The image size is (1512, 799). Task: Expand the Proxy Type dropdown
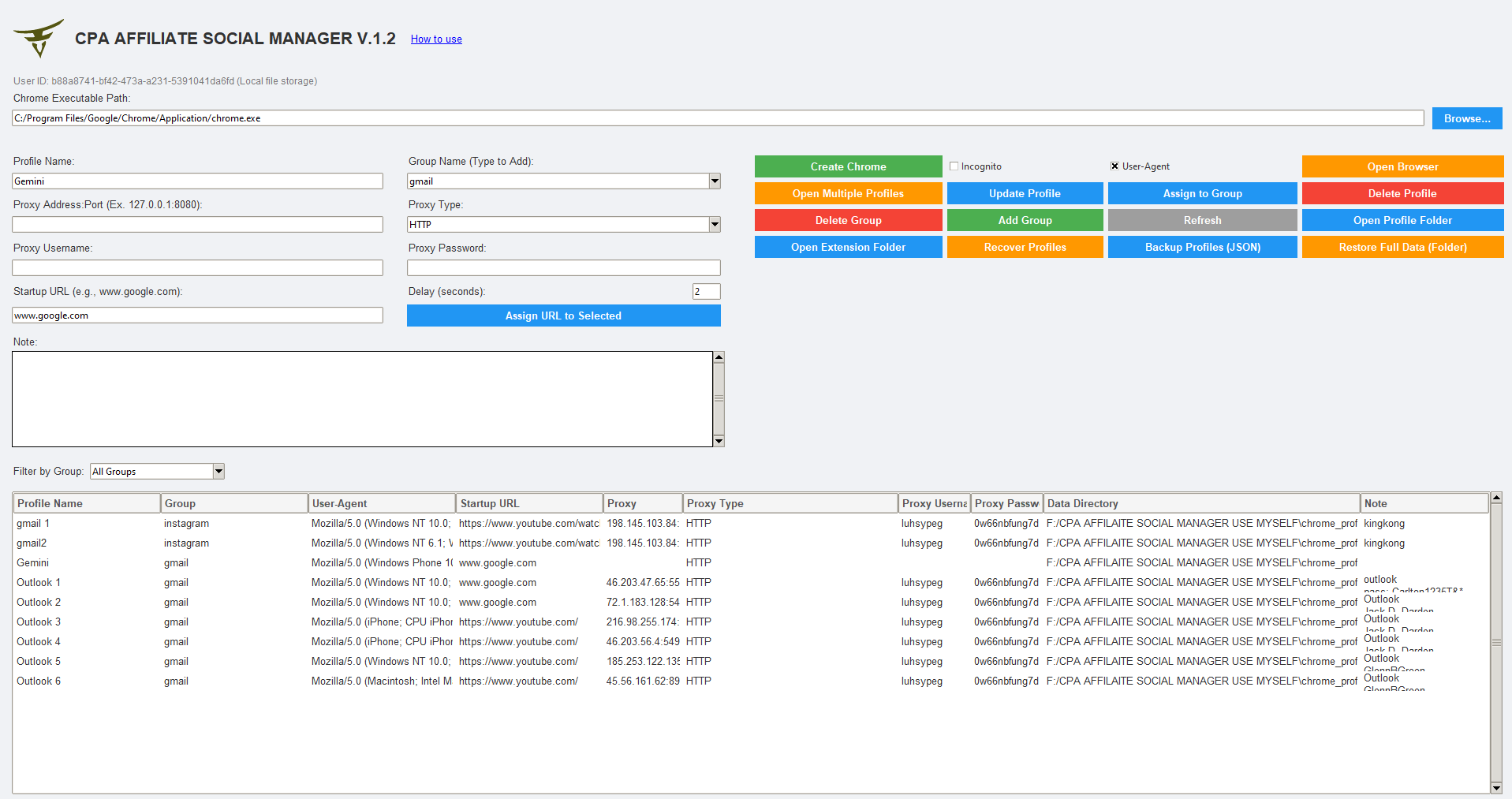click(x=715, y=224)
